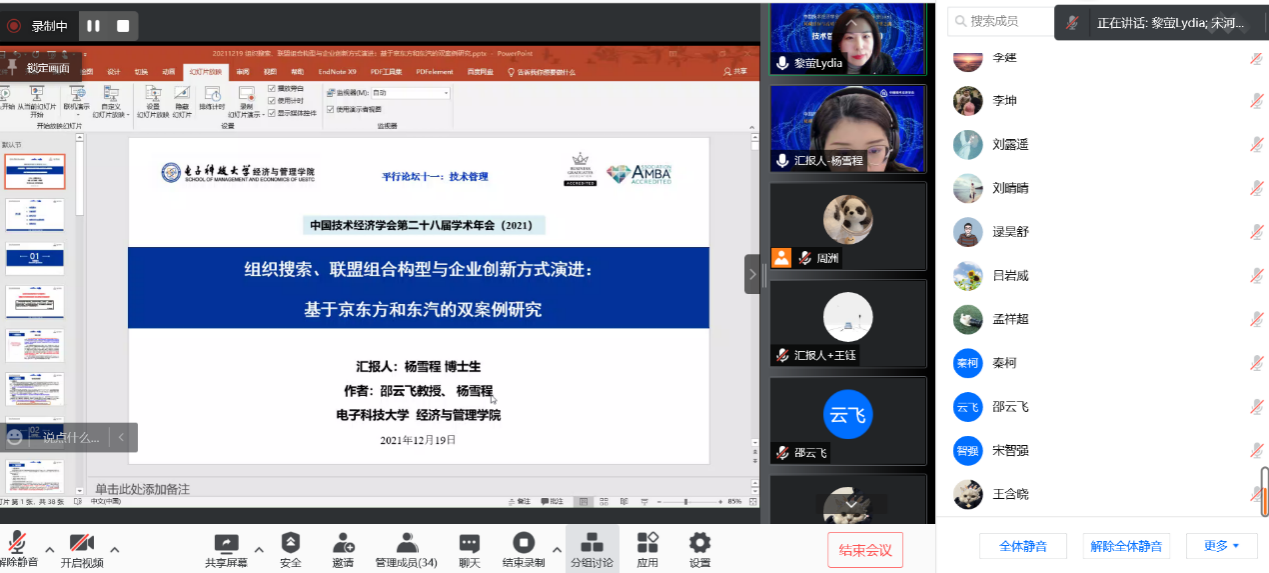Screen dimensions: 1269x573
Task: Open the Apps (应用) icon
Action: [x=647, y=548]
